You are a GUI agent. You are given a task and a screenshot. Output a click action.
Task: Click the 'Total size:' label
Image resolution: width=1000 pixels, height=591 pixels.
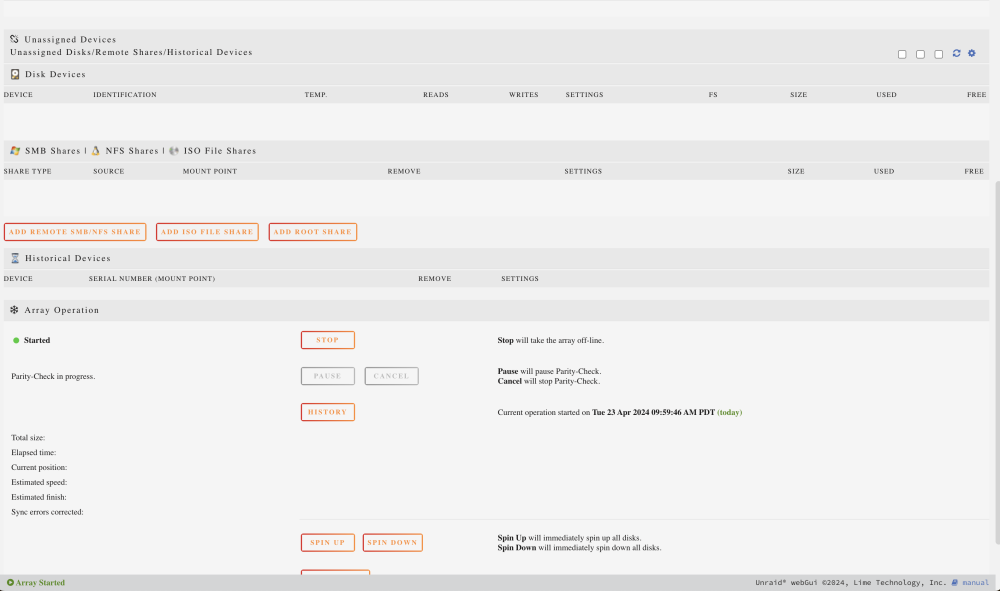coord(28,438)
